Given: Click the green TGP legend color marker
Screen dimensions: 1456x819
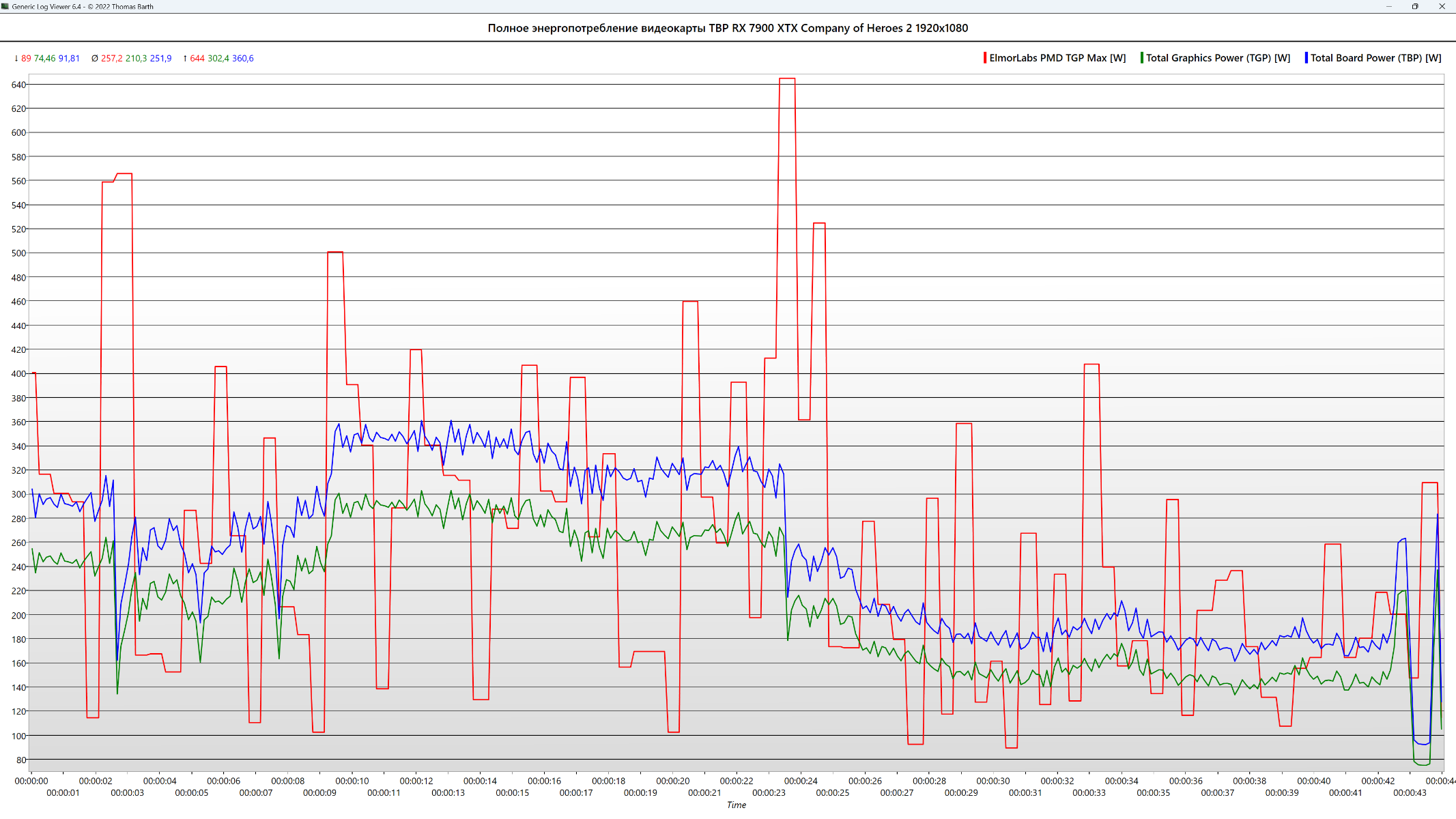Looking at the screenshot, I should (x=1141, y=58).
